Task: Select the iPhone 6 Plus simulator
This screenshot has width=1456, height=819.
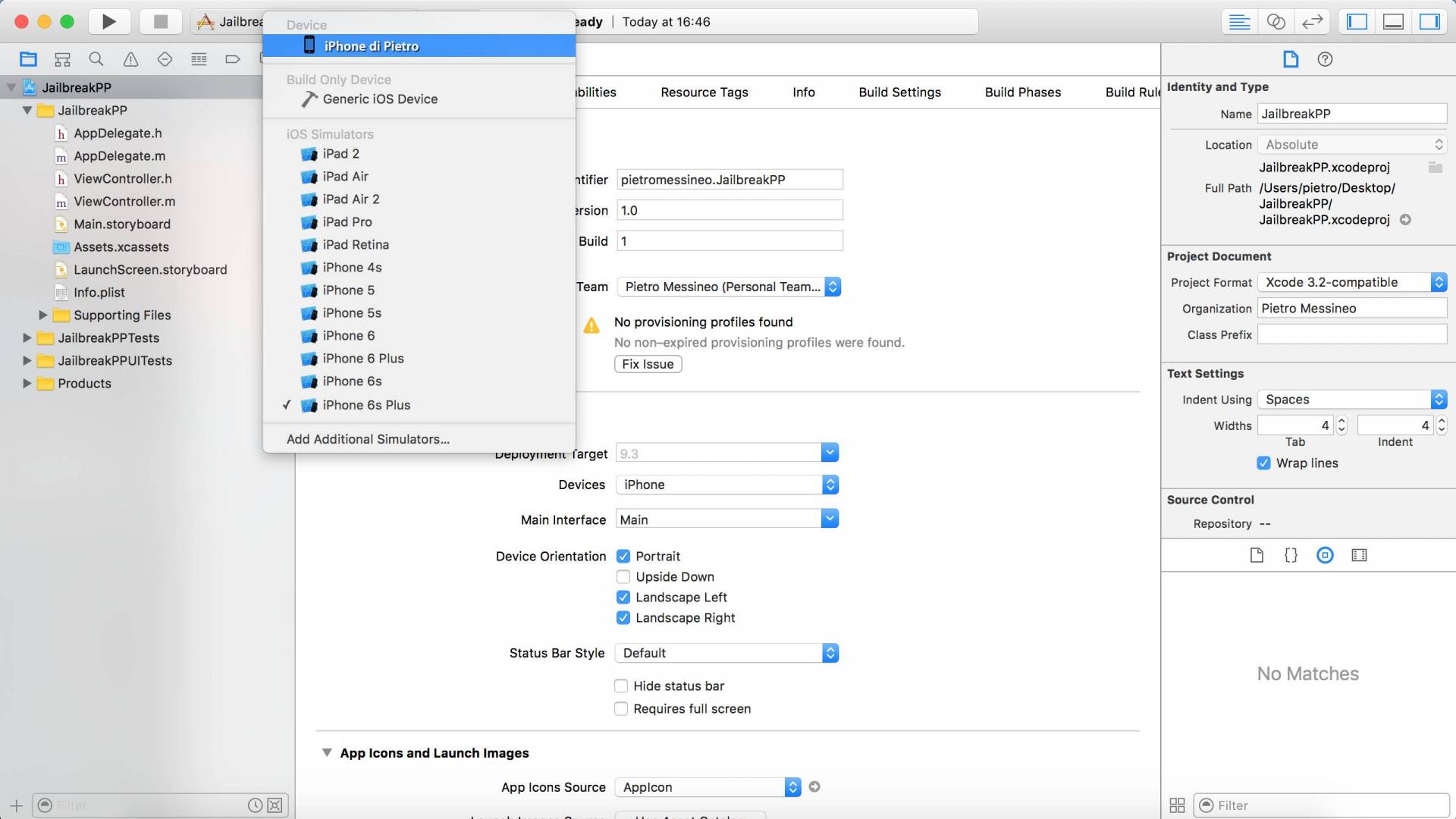Action: (419, 359)
